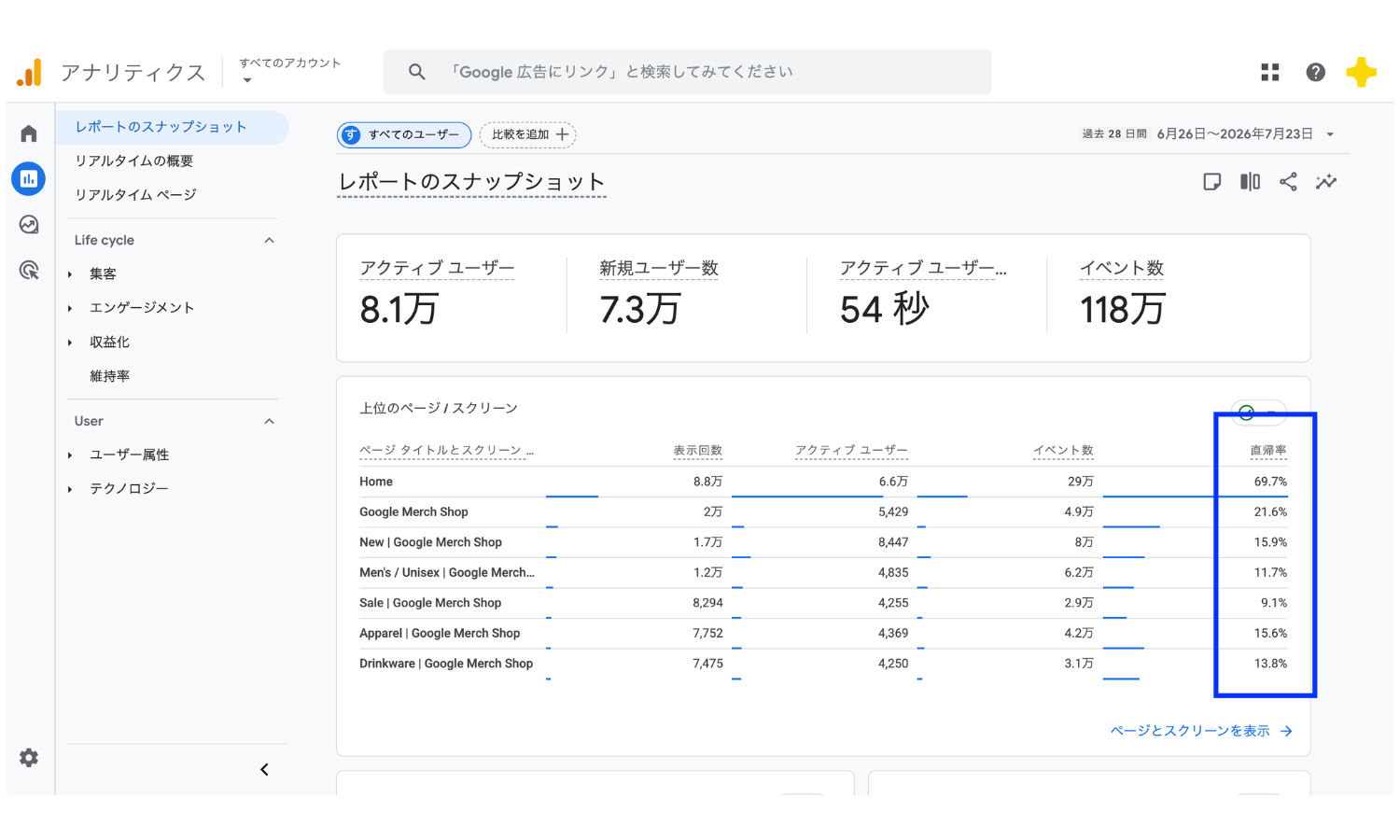
Task: Collapse the User section
Action: point(270,421)
